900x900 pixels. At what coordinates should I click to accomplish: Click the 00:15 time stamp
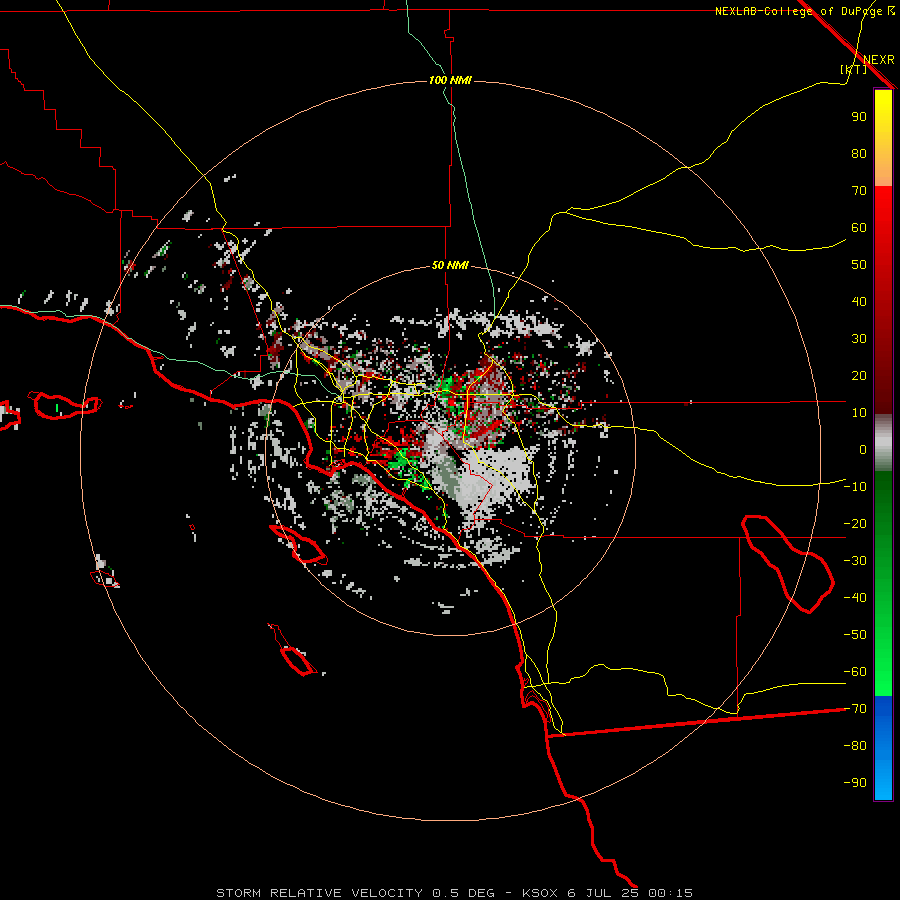point(670,893)
